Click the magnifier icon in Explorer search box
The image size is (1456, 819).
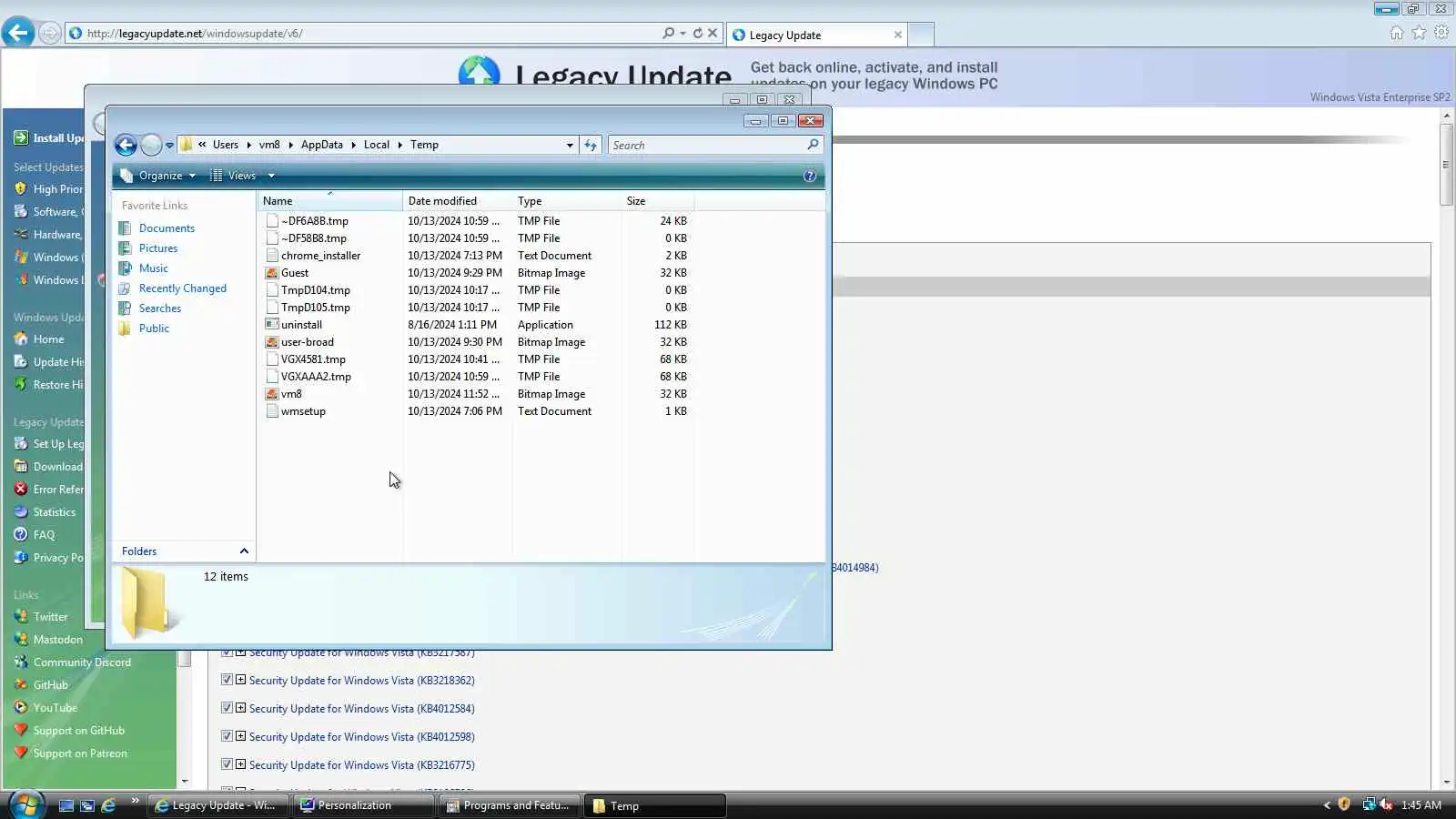813,145
